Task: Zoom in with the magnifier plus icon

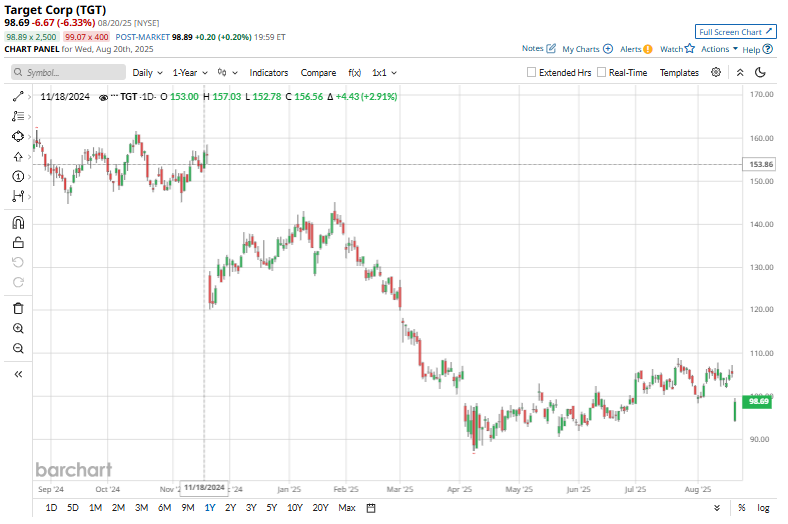Action: (x=18, y=329)
